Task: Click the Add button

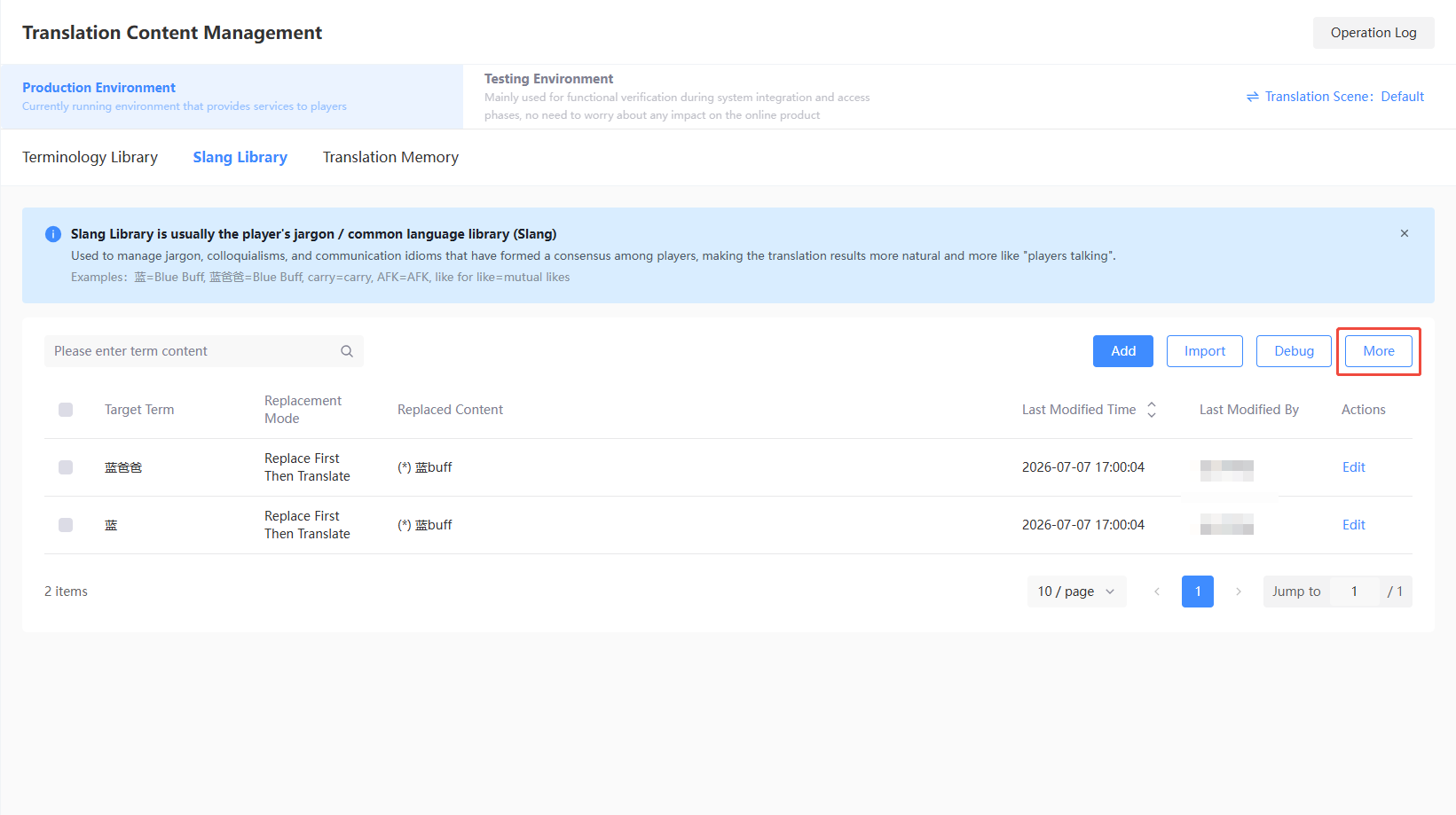Action: click(x=1123, y=351)
